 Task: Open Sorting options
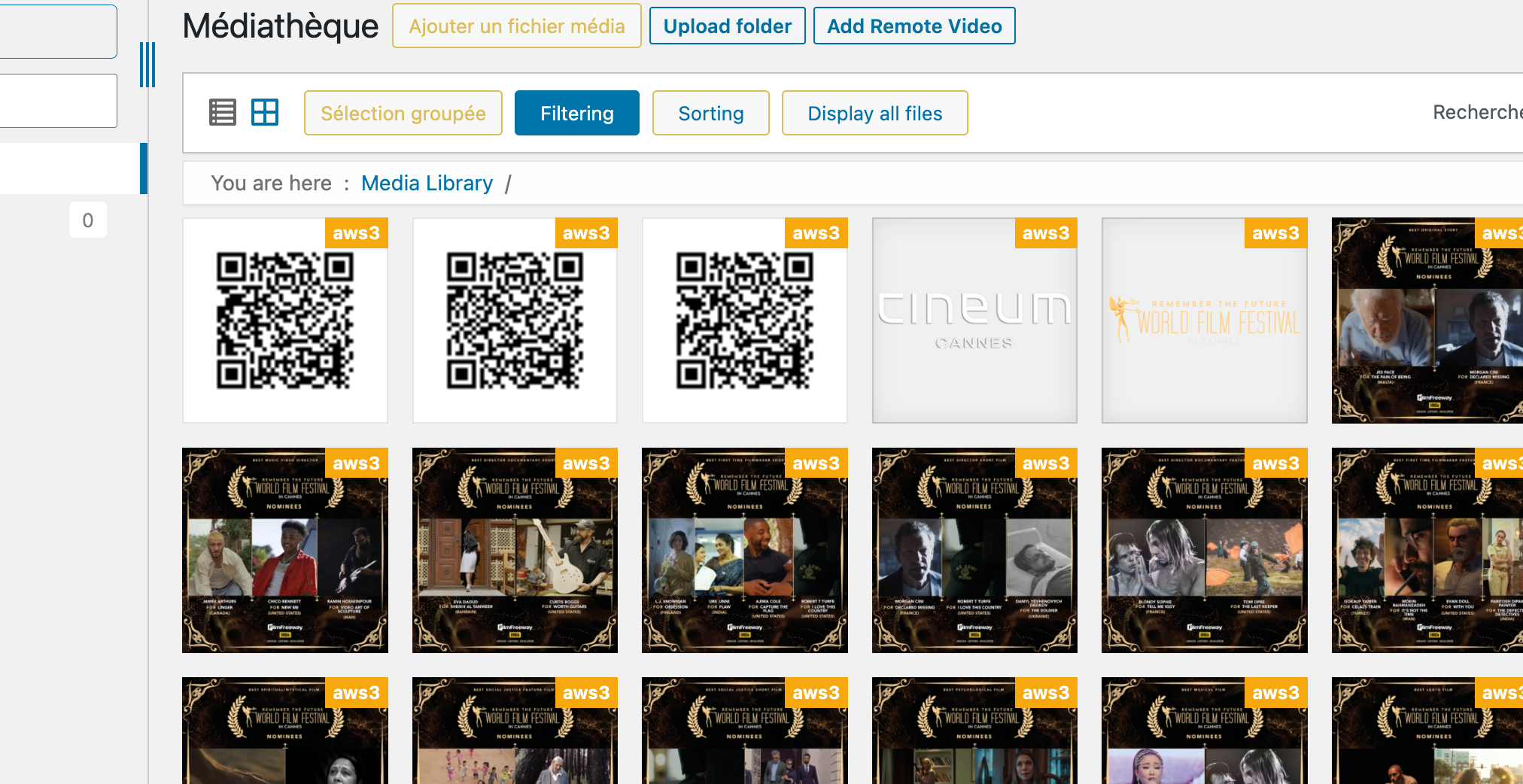tap(711, 113)
